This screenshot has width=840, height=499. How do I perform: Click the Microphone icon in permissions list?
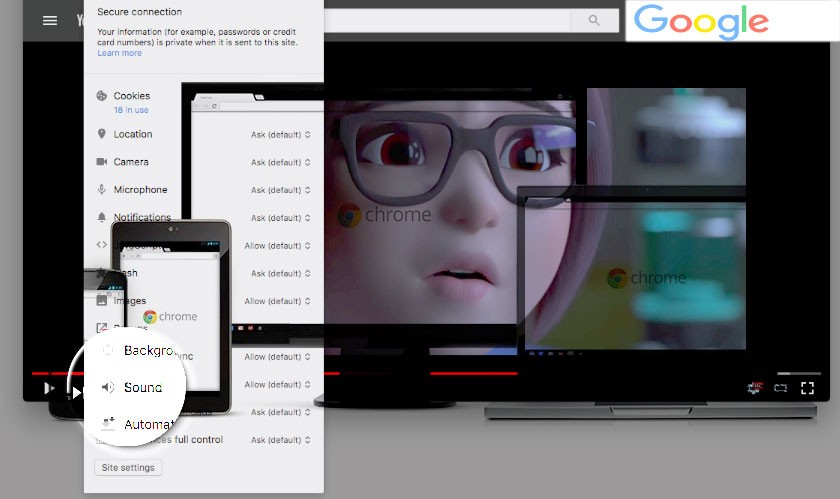(102, 189)
